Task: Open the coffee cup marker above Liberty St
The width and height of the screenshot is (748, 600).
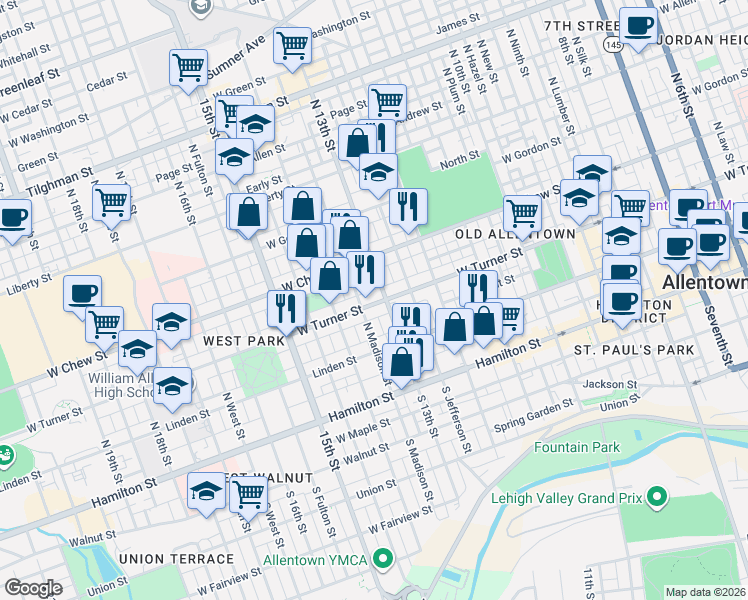Action: (83, 294)
